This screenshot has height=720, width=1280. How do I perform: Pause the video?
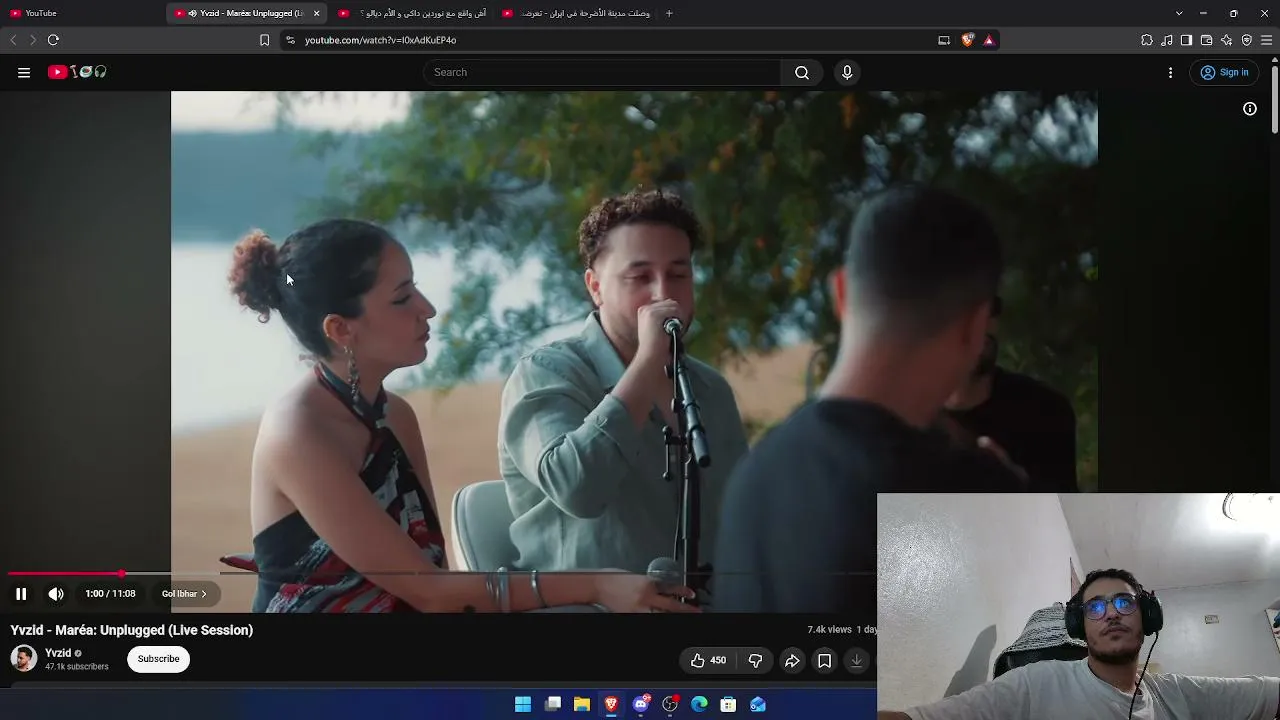[21, 594]
